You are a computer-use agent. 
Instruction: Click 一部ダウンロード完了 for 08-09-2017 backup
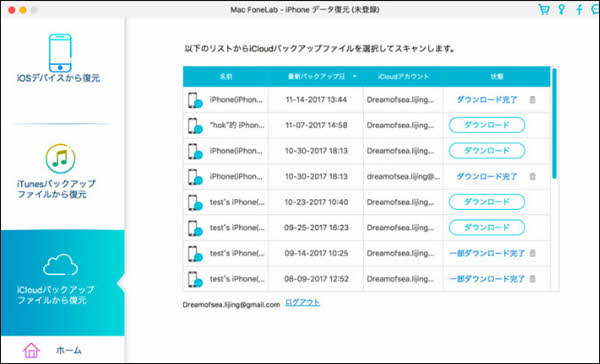click(x=486, y=279)
